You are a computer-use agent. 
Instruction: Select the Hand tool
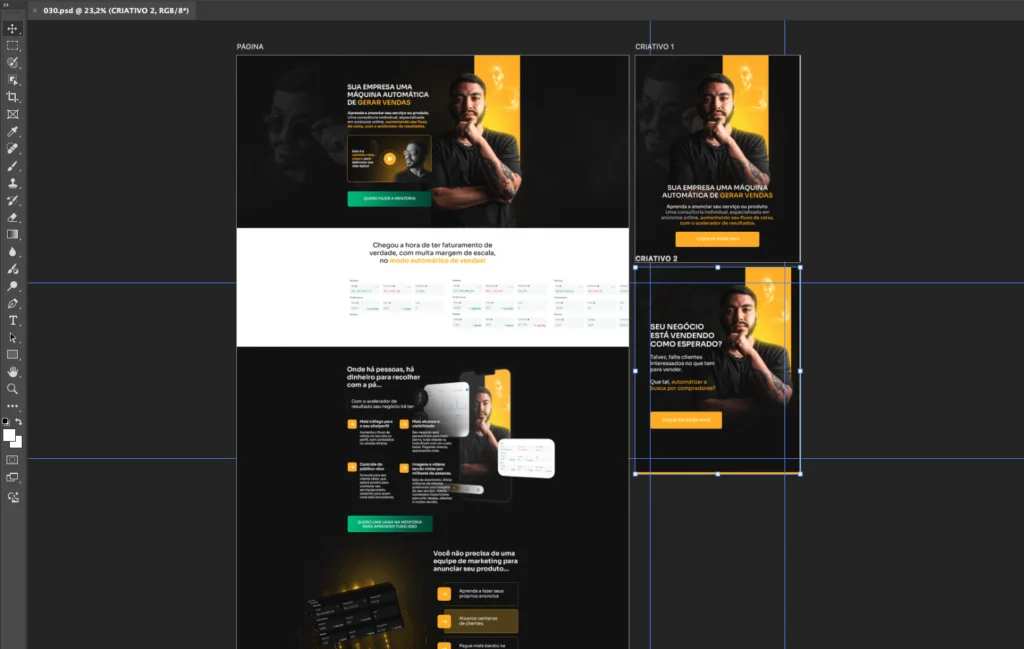tap(13, 372)
